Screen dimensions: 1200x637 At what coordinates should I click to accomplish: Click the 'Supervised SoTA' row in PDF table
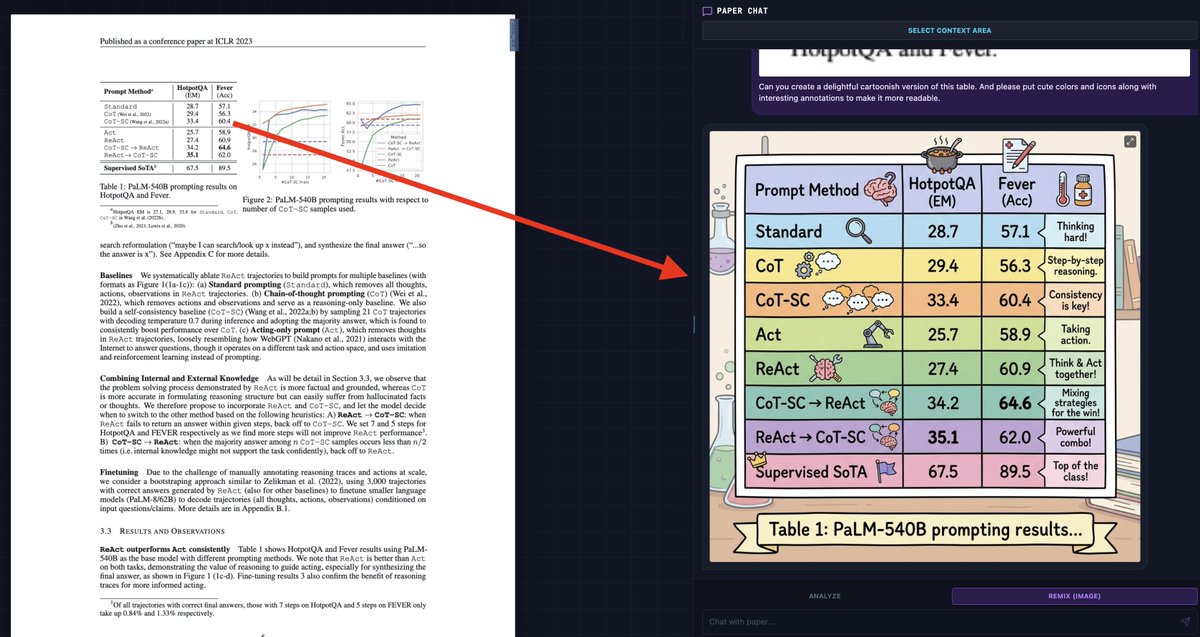tap(169, 169)
